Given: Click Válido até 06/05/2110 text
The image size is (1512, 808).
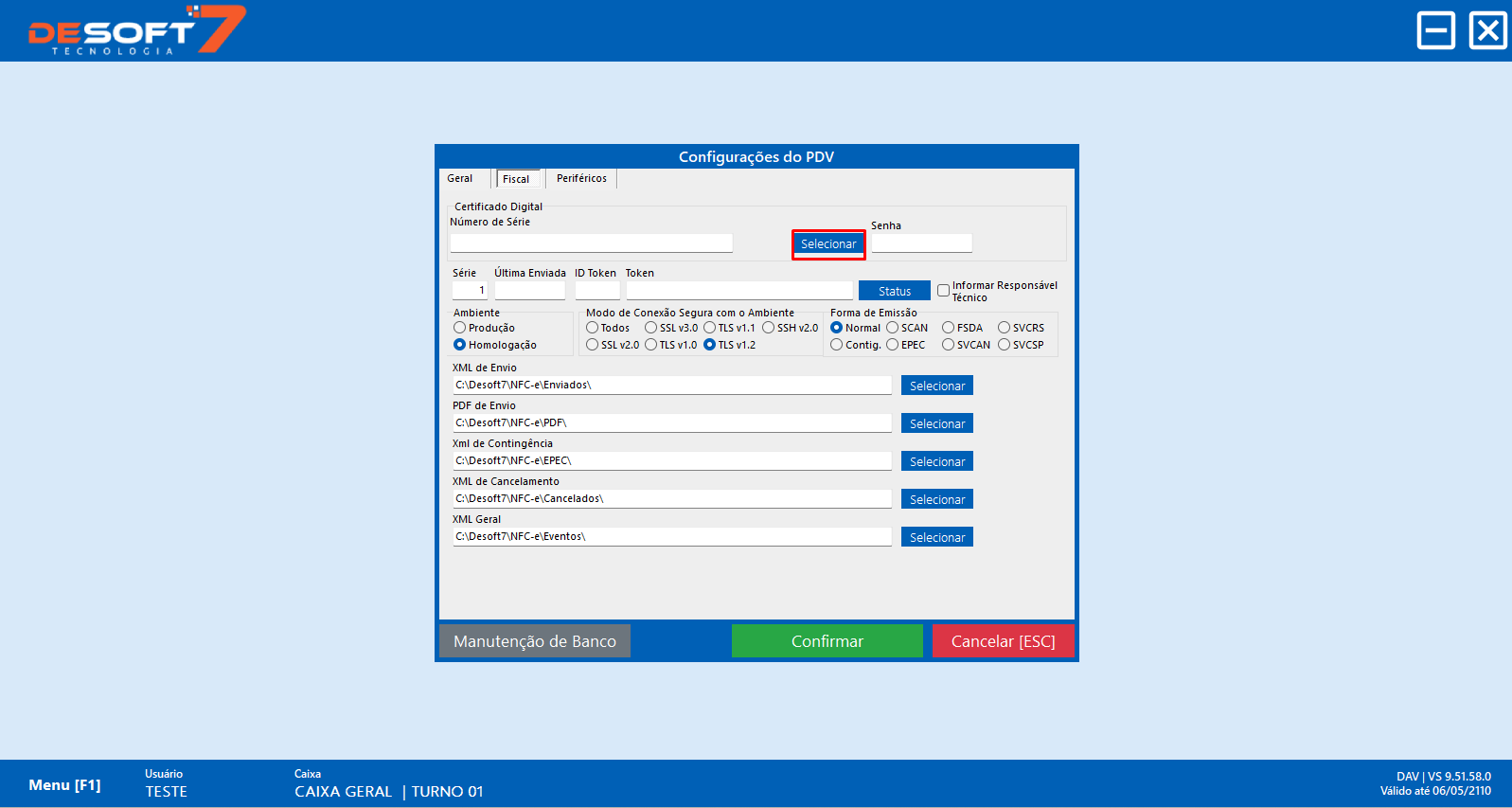Looking at the screenshot, I should point(1435,791).
